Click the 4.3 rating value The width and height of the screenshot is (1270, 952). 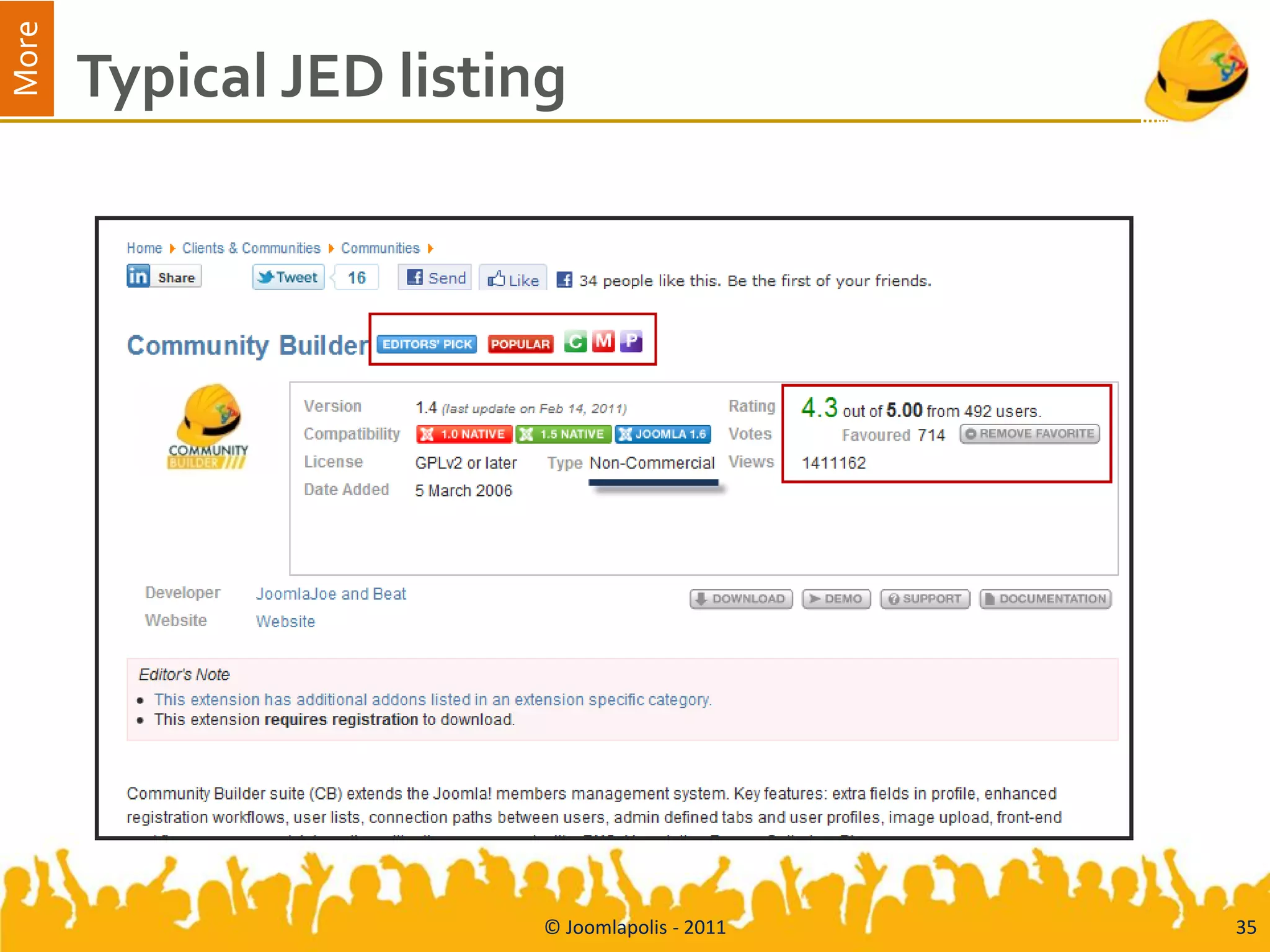tap(819, 407)
